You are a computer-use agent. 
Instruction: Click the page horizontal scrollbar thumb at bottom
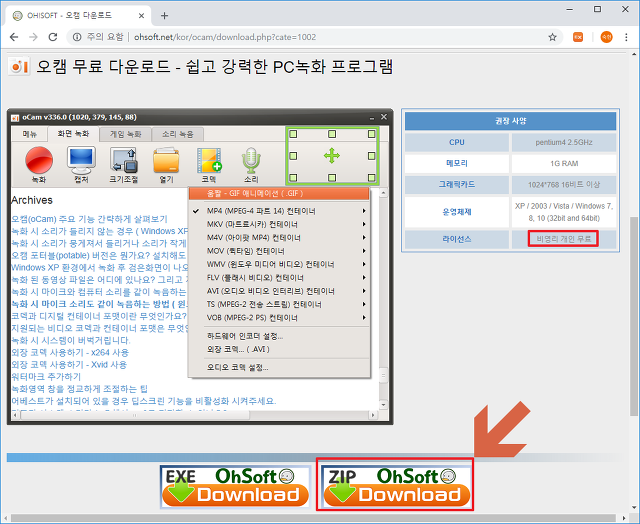[x=313, y=518]
